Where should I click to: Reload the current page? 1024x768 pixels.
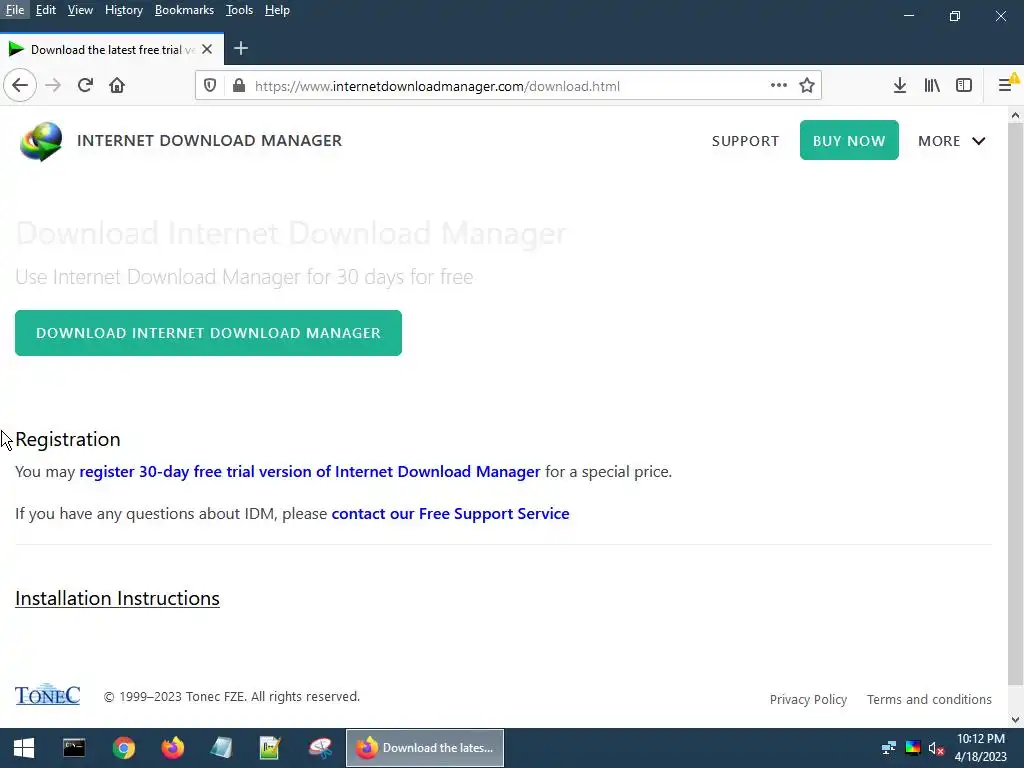(85, 86)
